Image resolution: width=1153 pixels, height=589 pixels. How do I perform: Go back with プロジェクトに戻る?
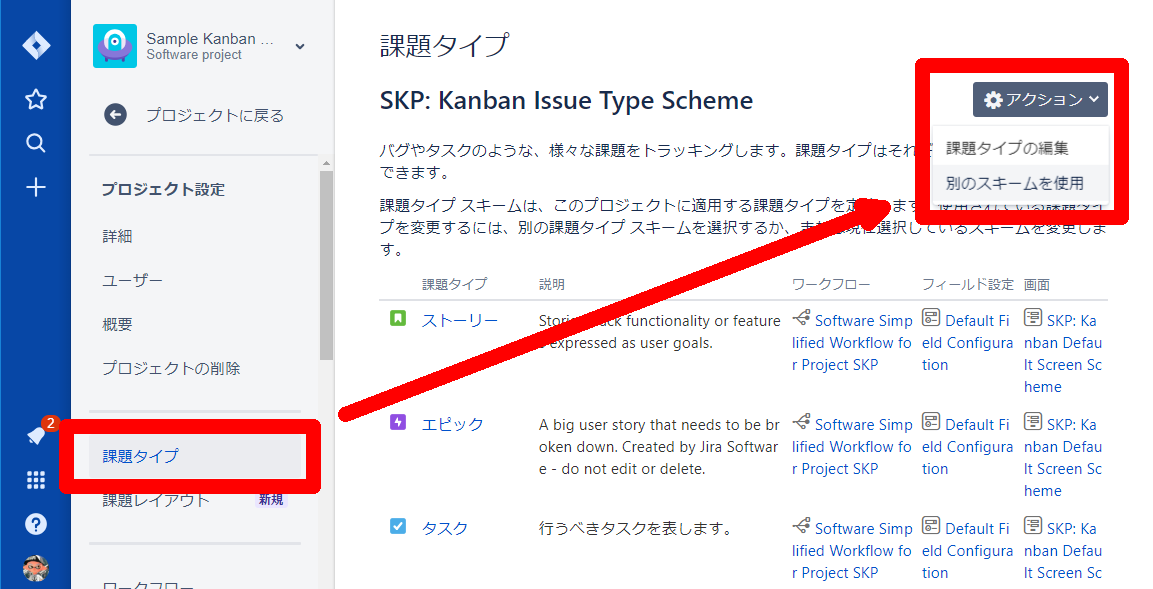[215, 115]
